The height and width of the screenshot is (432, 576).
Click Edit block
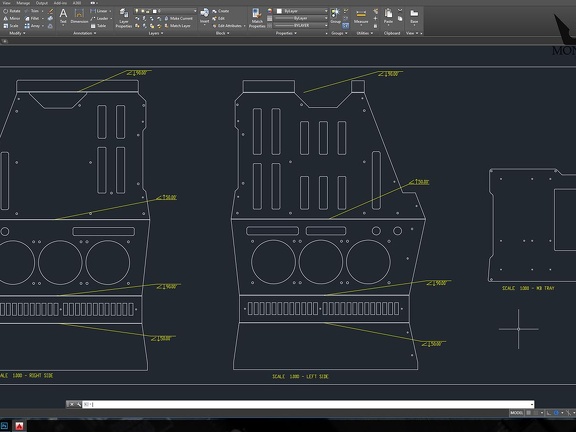coord(218,18)
